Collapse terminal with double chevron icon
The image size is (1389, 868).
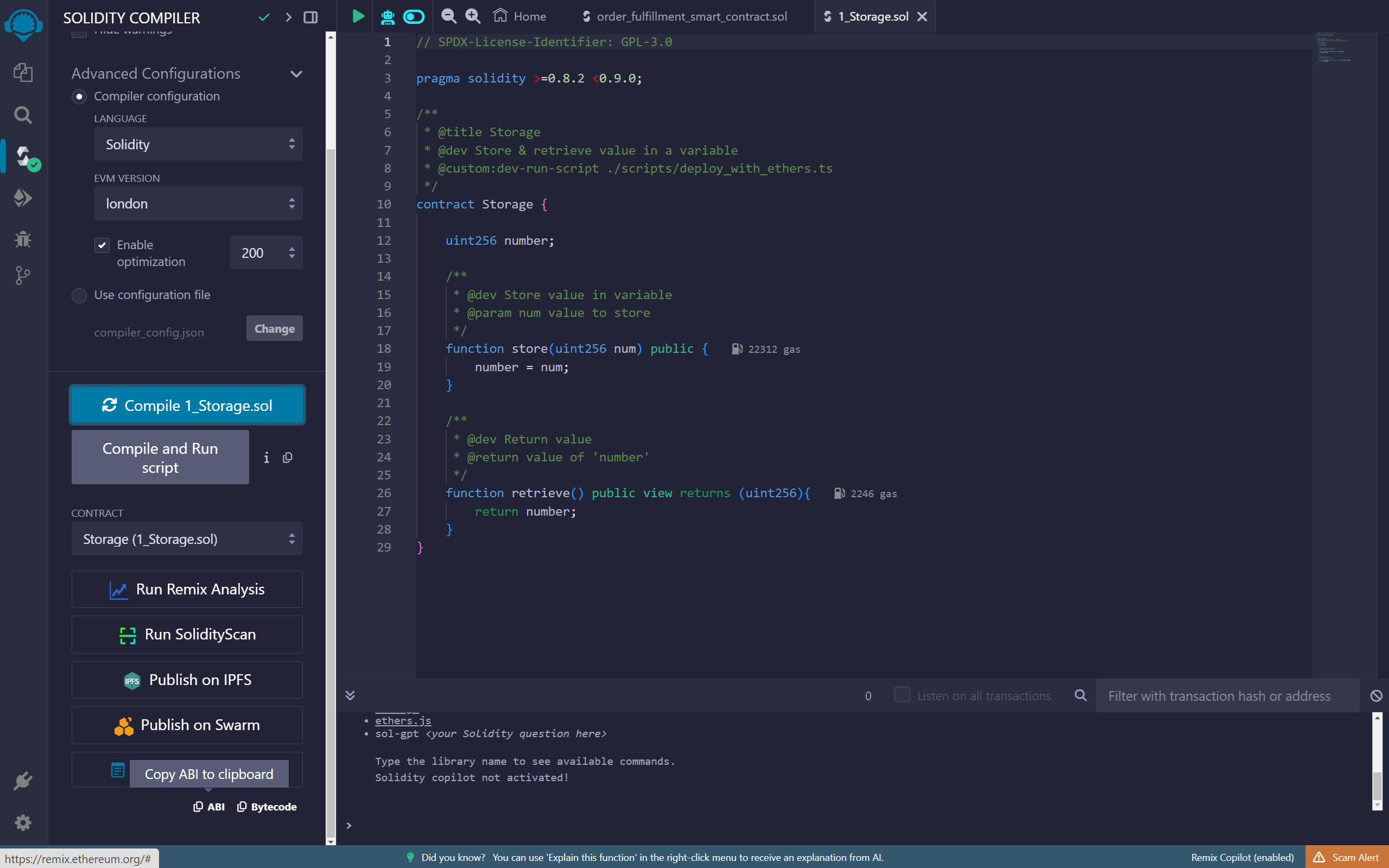350,695
